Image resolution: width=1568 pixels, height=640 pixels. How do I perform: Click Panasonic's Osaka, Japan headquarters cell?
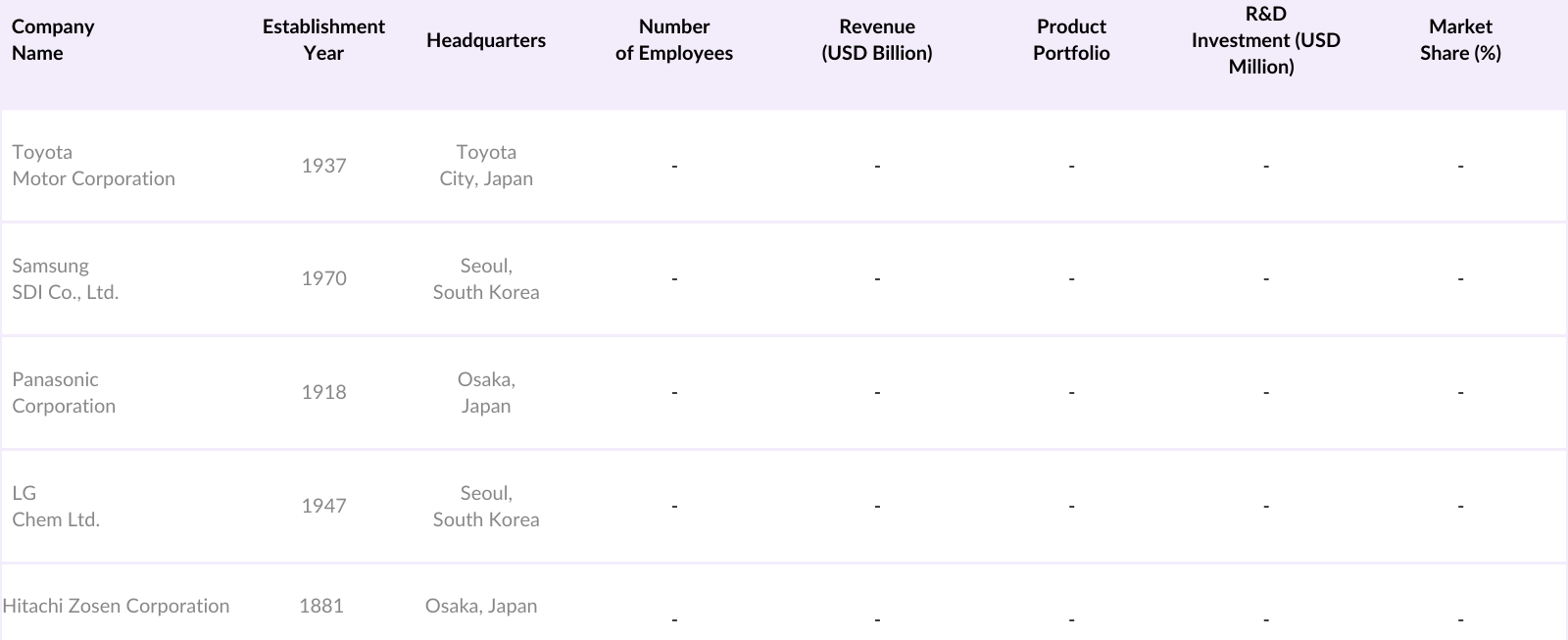tap(486, 393)
